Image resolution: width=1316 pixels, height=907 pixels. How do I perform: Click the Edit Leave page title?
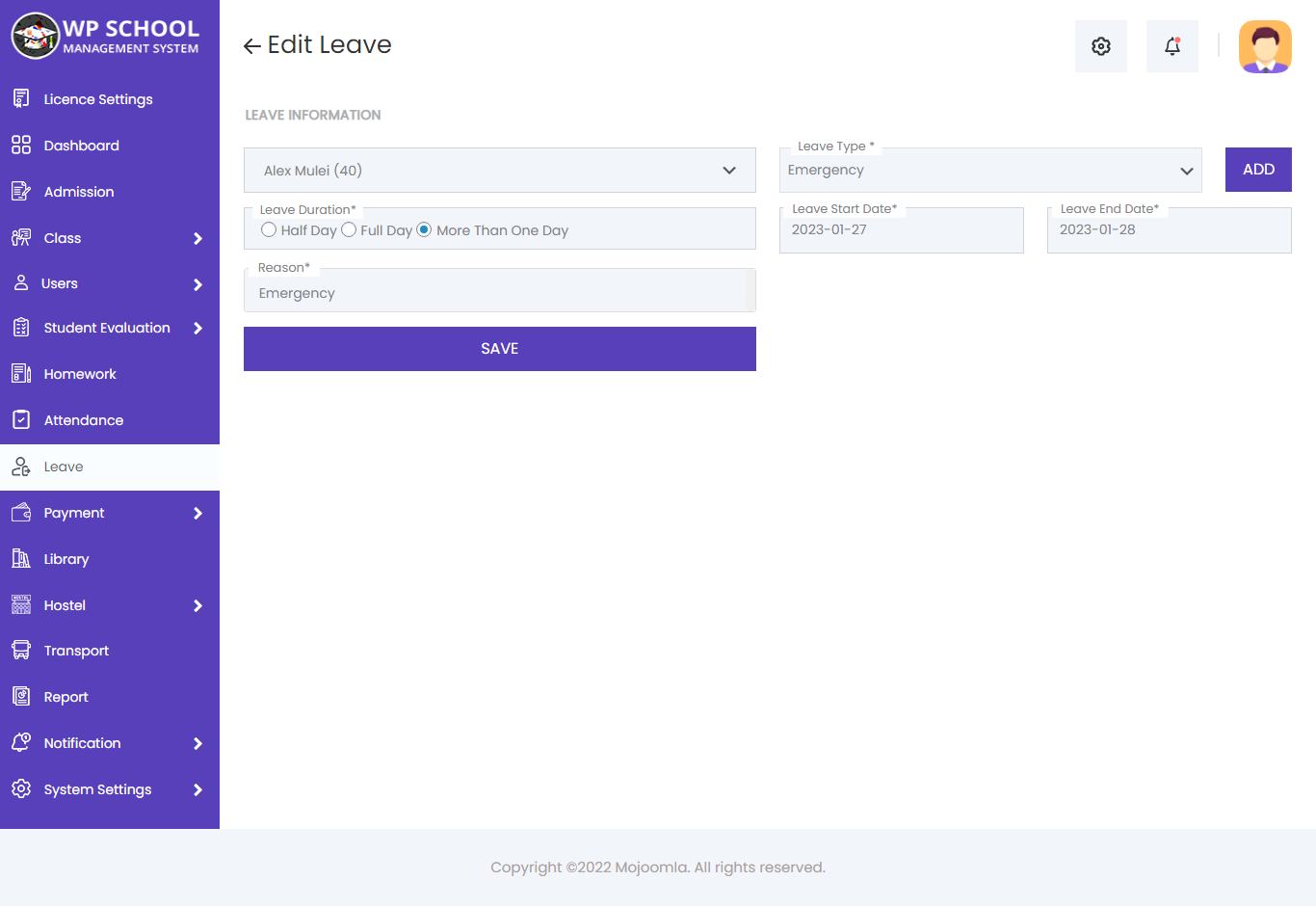click(329, 45)
